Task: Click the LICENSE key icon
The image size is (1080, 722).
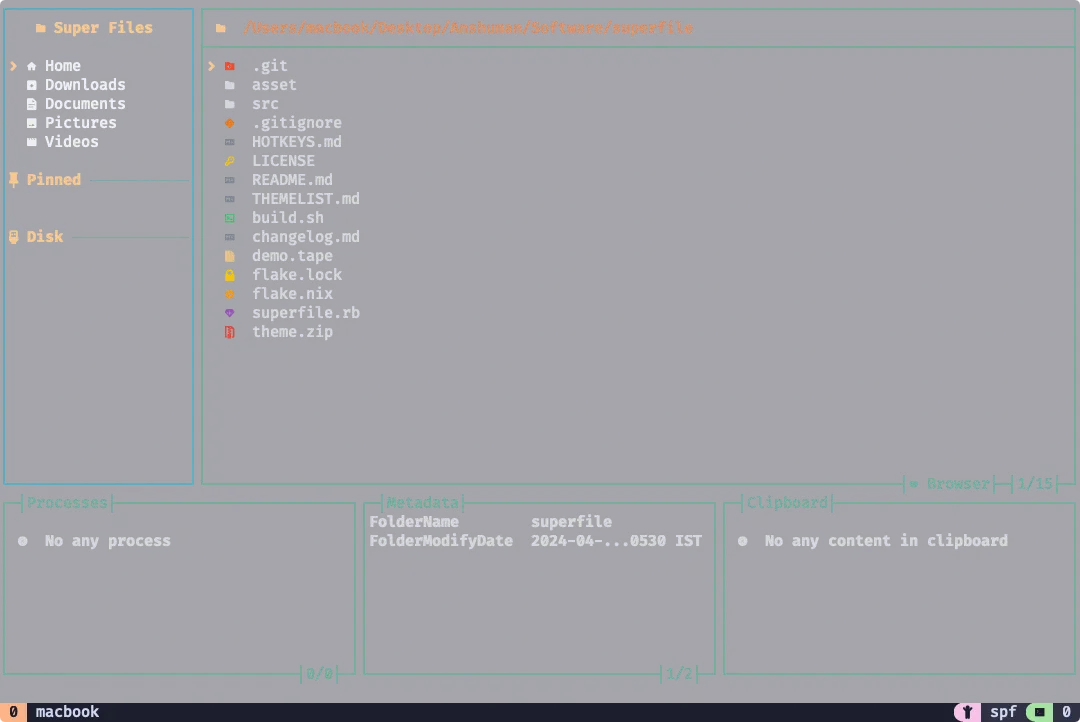Action: click(x=230, y=161)
